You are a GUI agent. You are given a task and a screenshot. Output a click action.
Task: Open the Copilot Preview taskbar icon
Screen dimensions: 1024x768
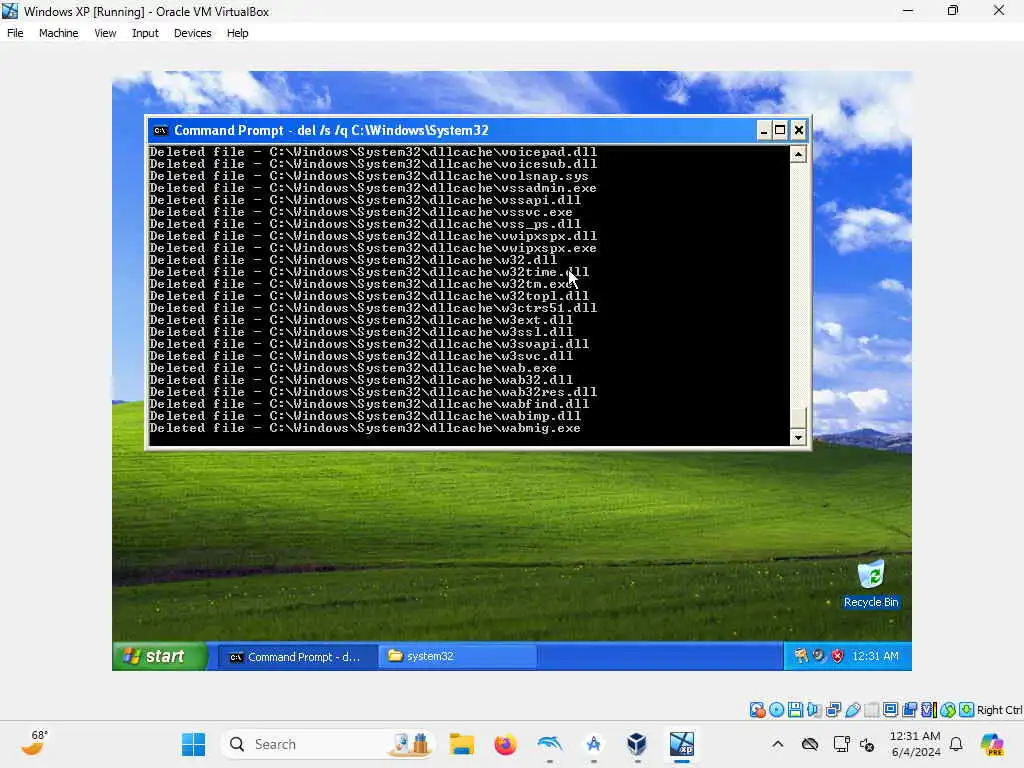[x=992, y=744]
